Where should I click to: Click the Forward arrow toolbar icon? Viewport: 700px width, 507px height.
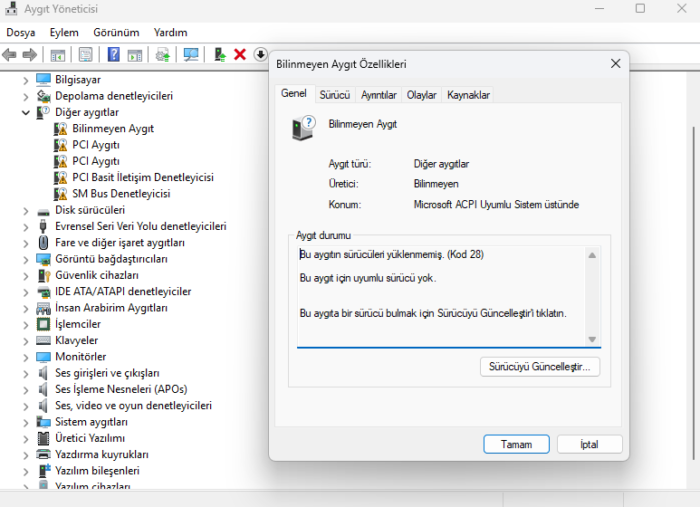[x=29, y=55]
